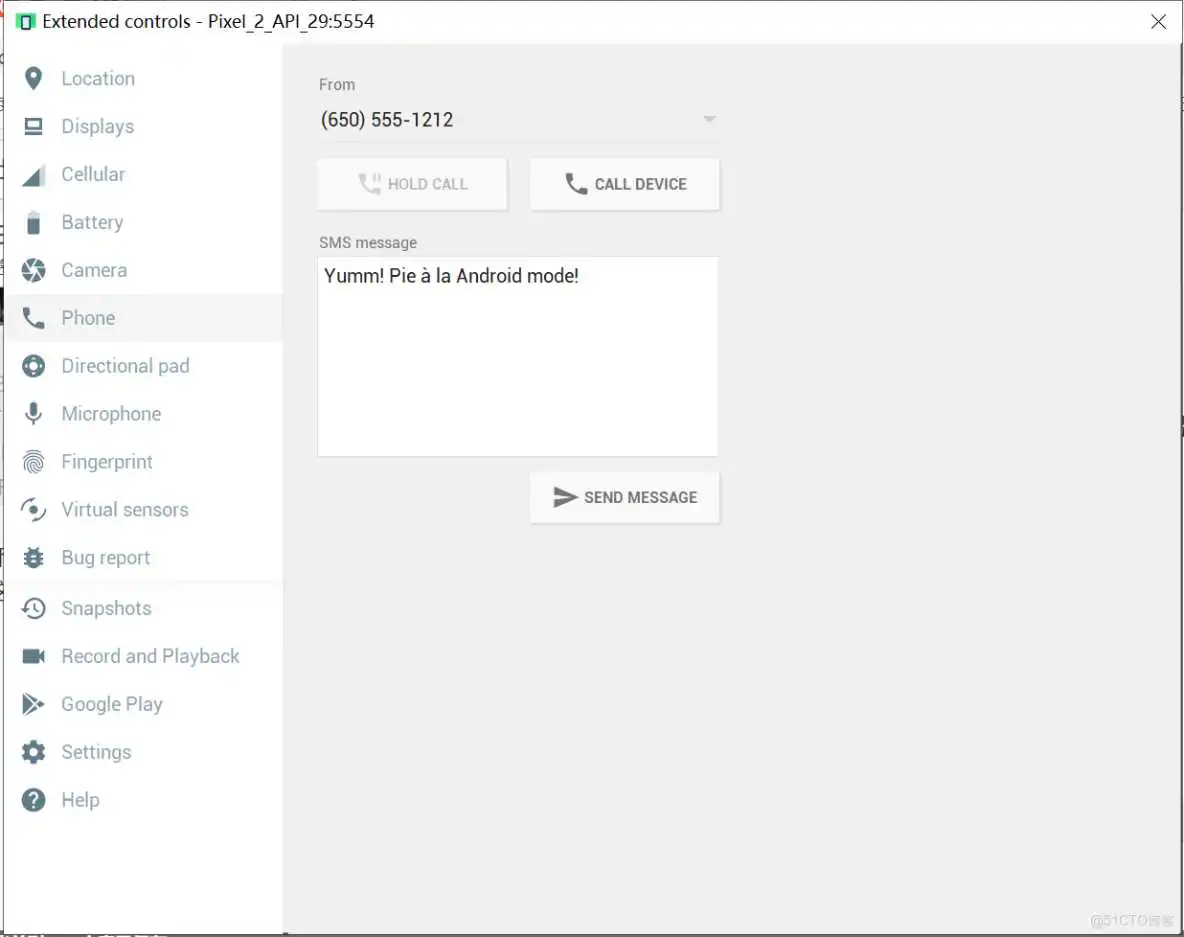
Task: Click the Location pin icon
Action: click(x=33, y=79)
